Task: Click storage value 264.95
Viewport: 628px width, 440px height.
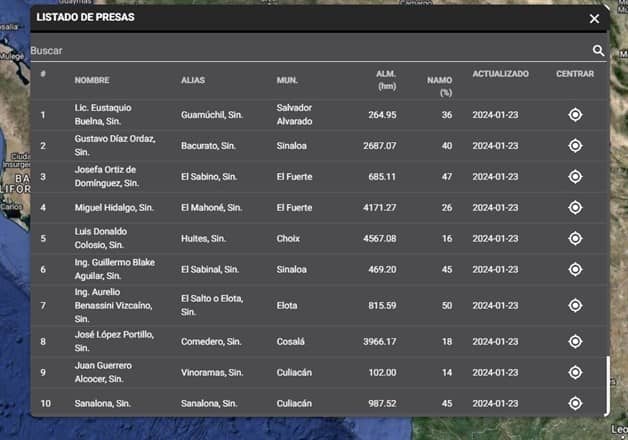Action: tap(382, 115)
